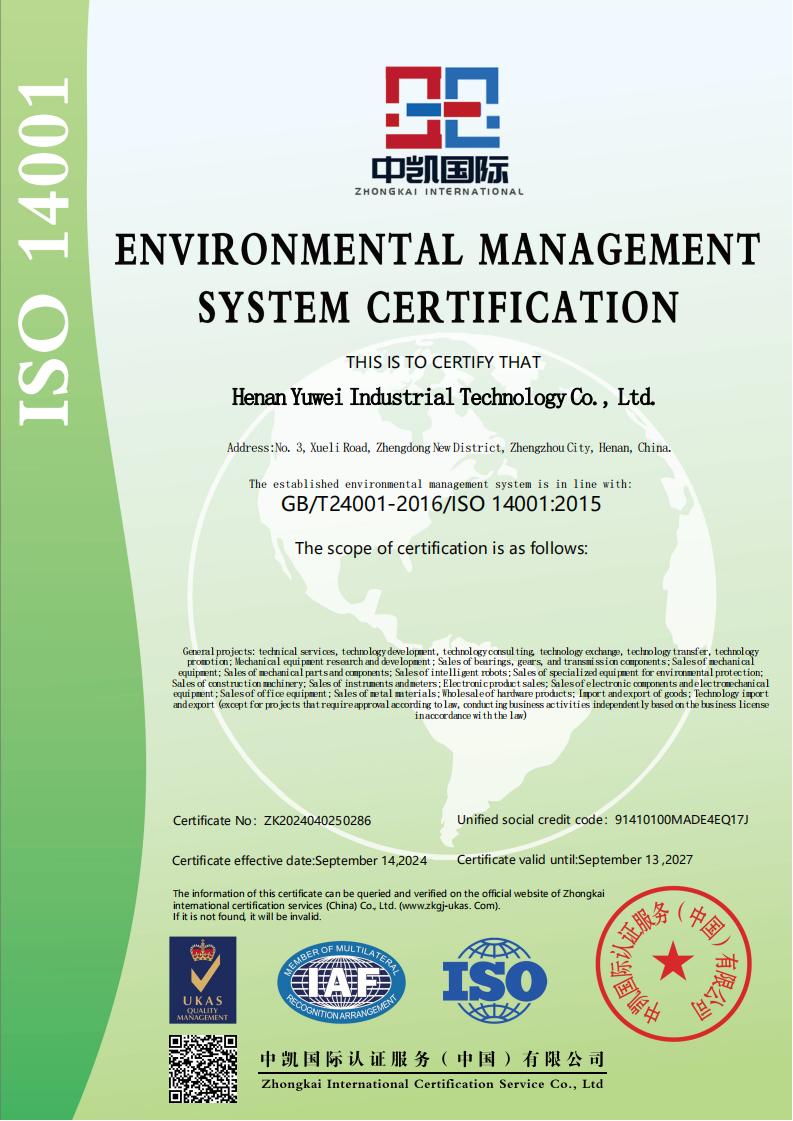Click the vertical ISO 14001 side text
The height and width of the screenshot is (1121, 793).
click(x=44, y=252)
